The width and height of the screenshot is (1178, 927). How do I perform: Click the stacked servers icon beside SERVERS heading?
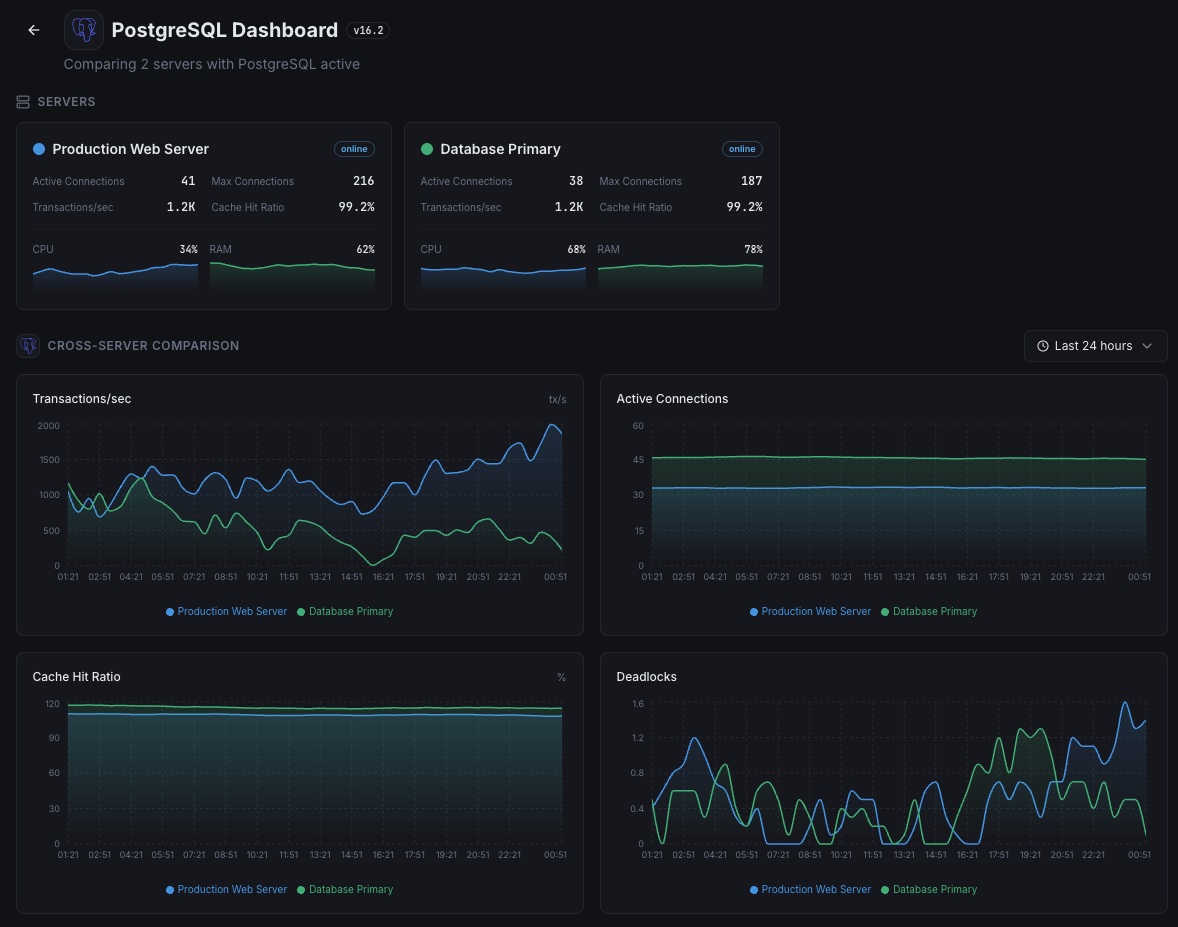(21, 101)
